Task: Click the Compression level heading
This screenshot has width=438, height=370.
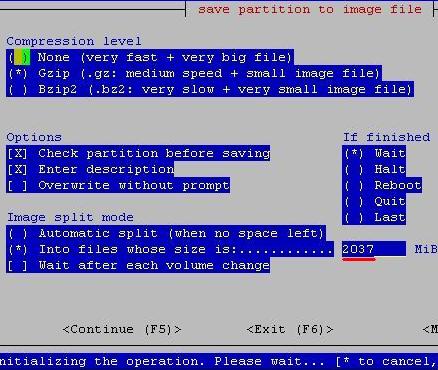Action: (74, 41)
